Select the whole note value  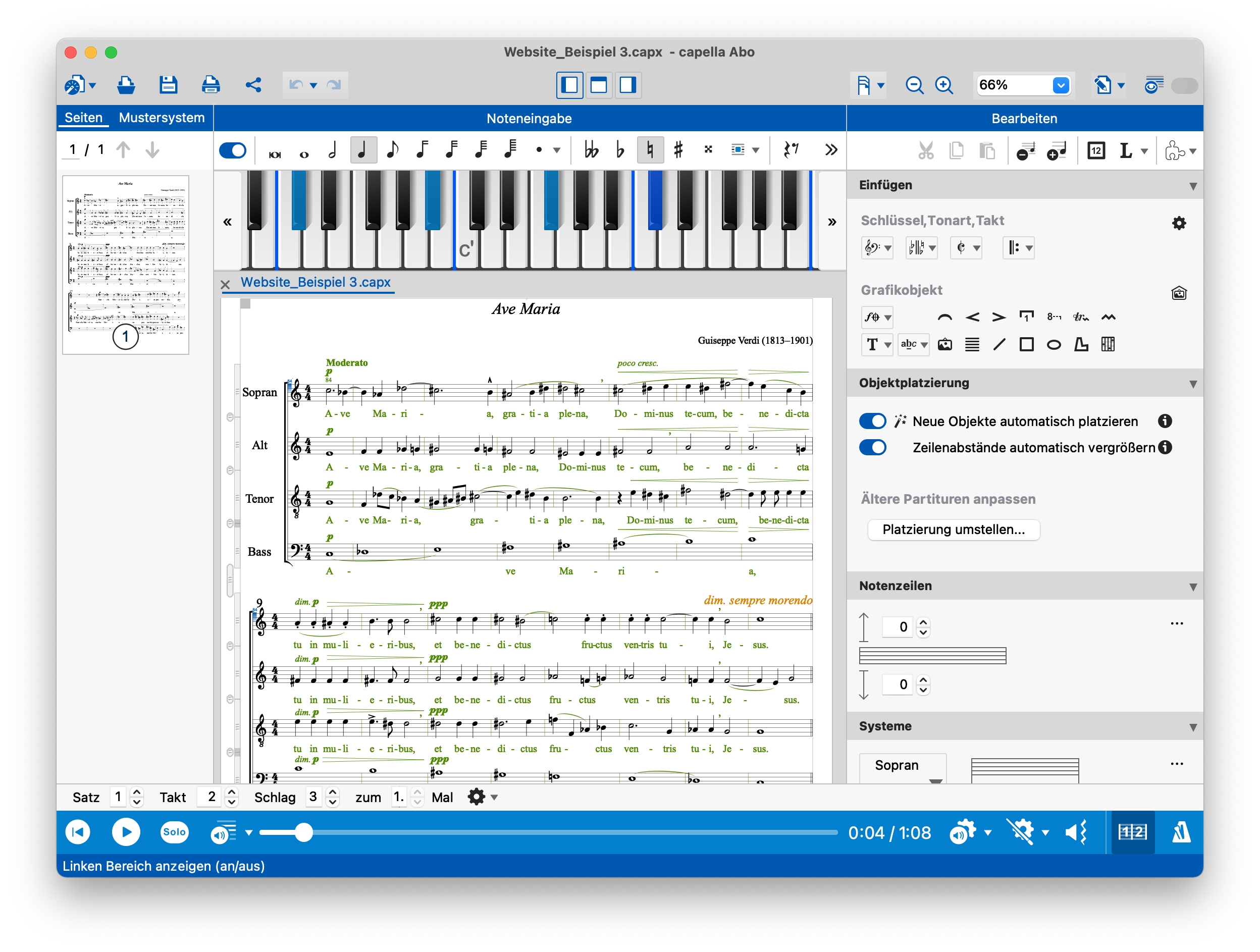(304, 154)
